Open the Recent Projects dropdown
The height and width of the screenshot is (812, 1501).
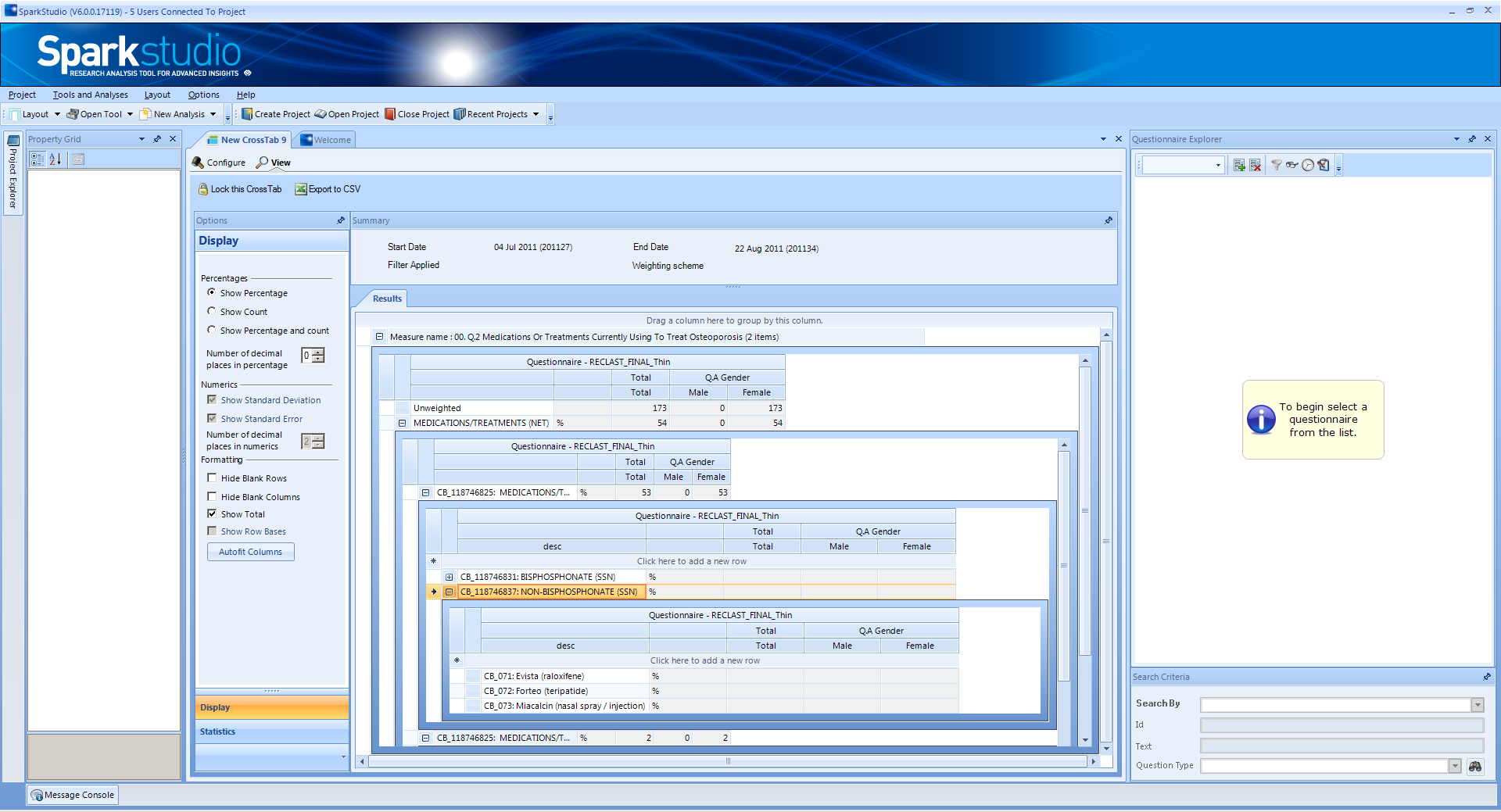click(536, 114)
